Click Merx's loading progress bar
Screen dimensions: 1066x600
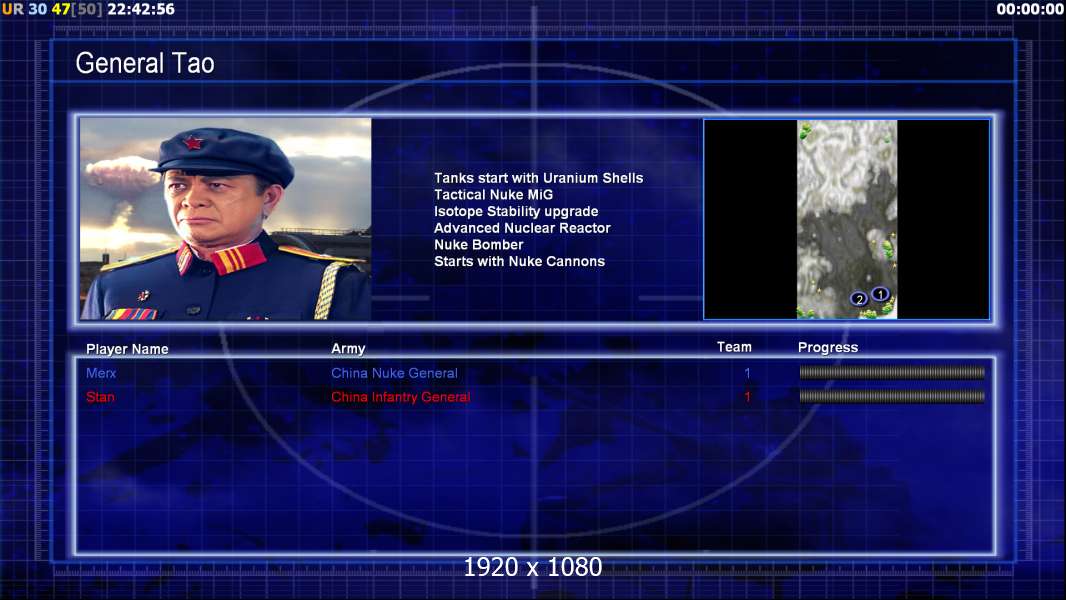892,372
